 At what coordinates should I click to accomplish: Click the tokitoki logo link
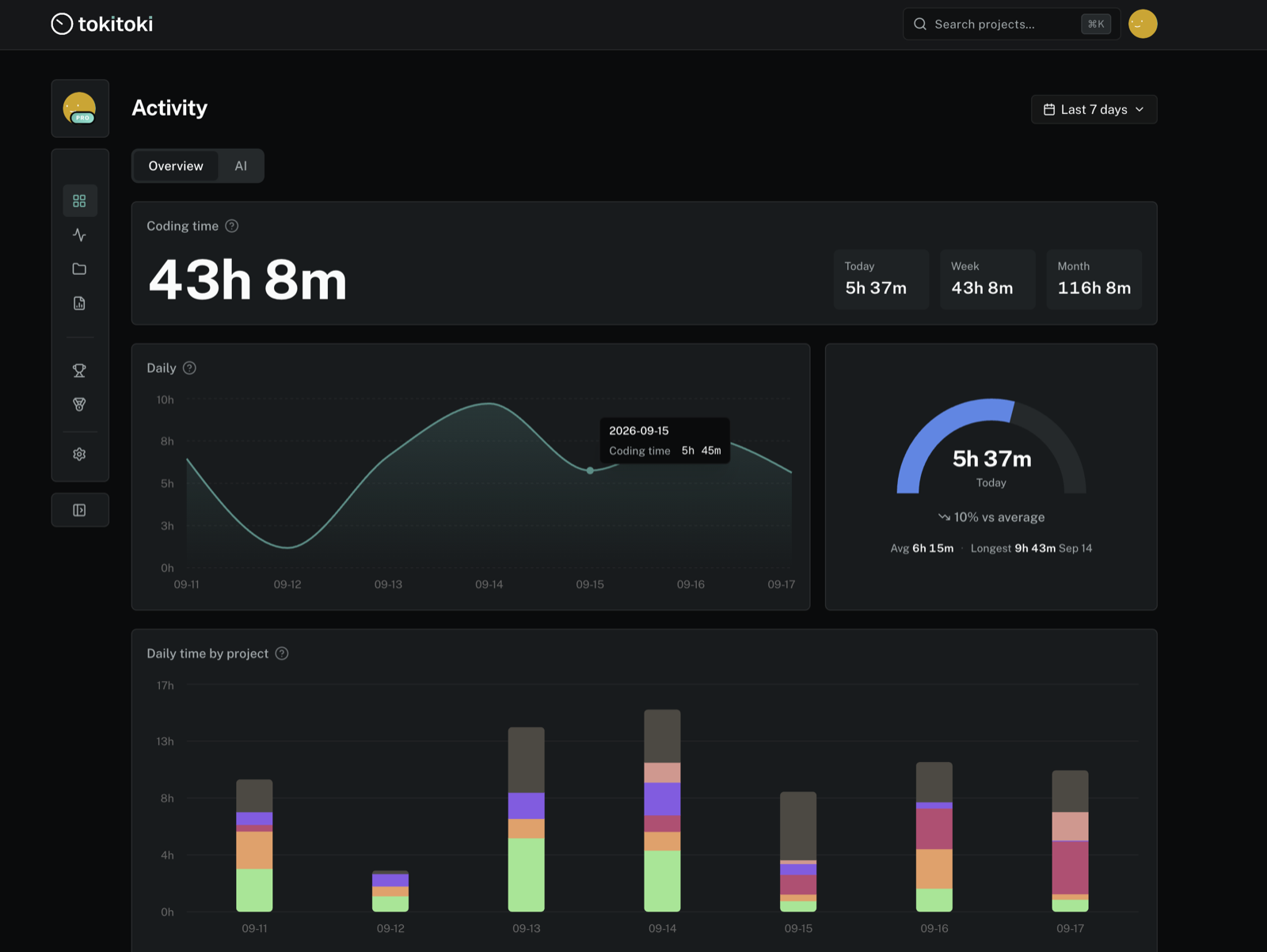pyautogui.click(x=102, y=24)
